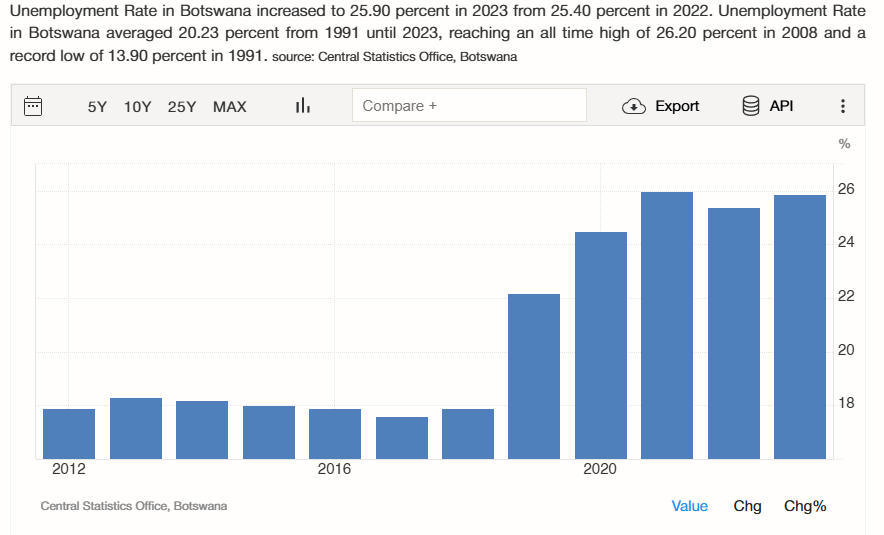This screenshot has width=884, height=535.
Task: Open the chart type bar icon
Action: pos(303,105)
